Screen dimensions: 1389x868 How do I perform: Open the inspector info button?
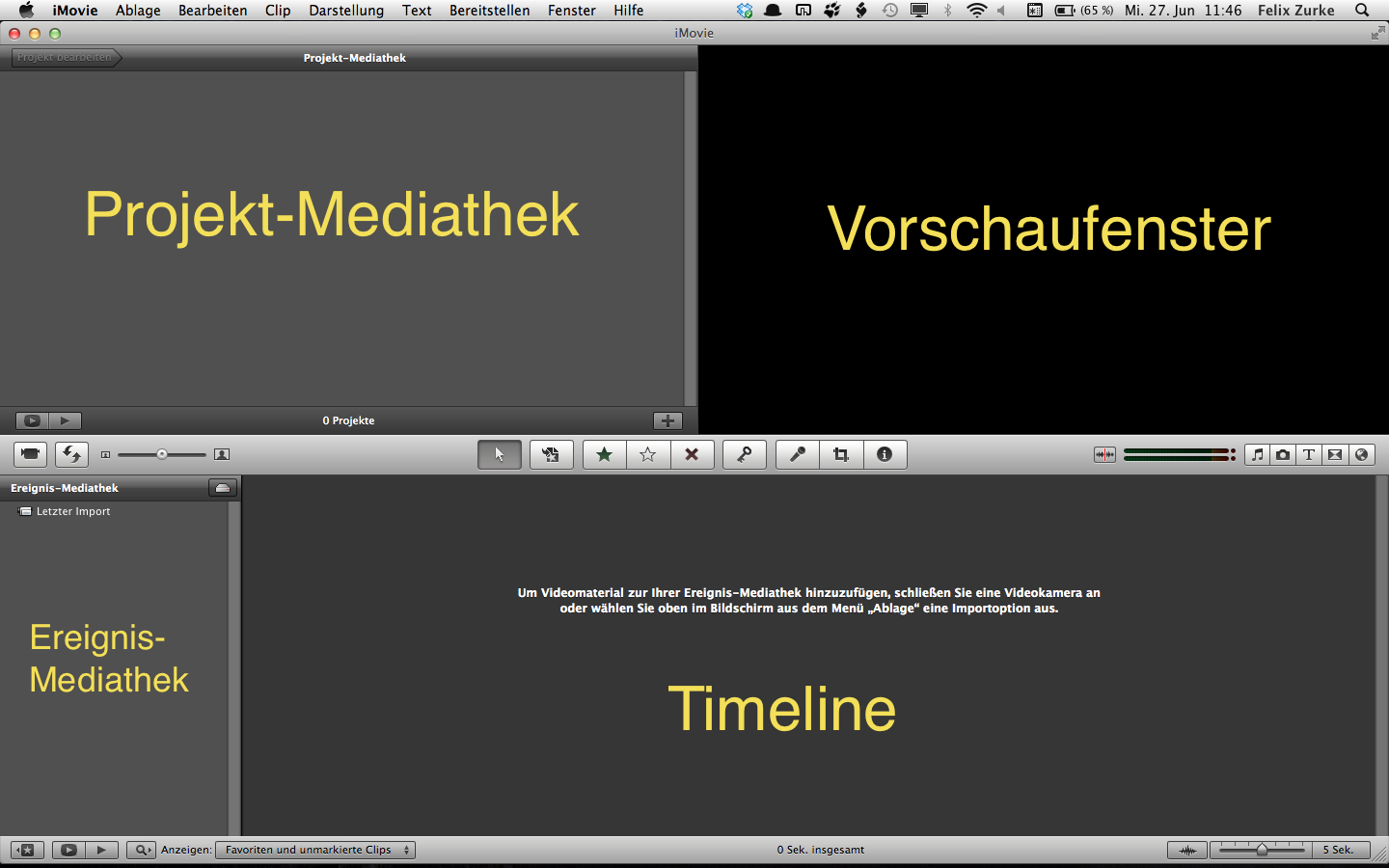click(x=885, y=454)
